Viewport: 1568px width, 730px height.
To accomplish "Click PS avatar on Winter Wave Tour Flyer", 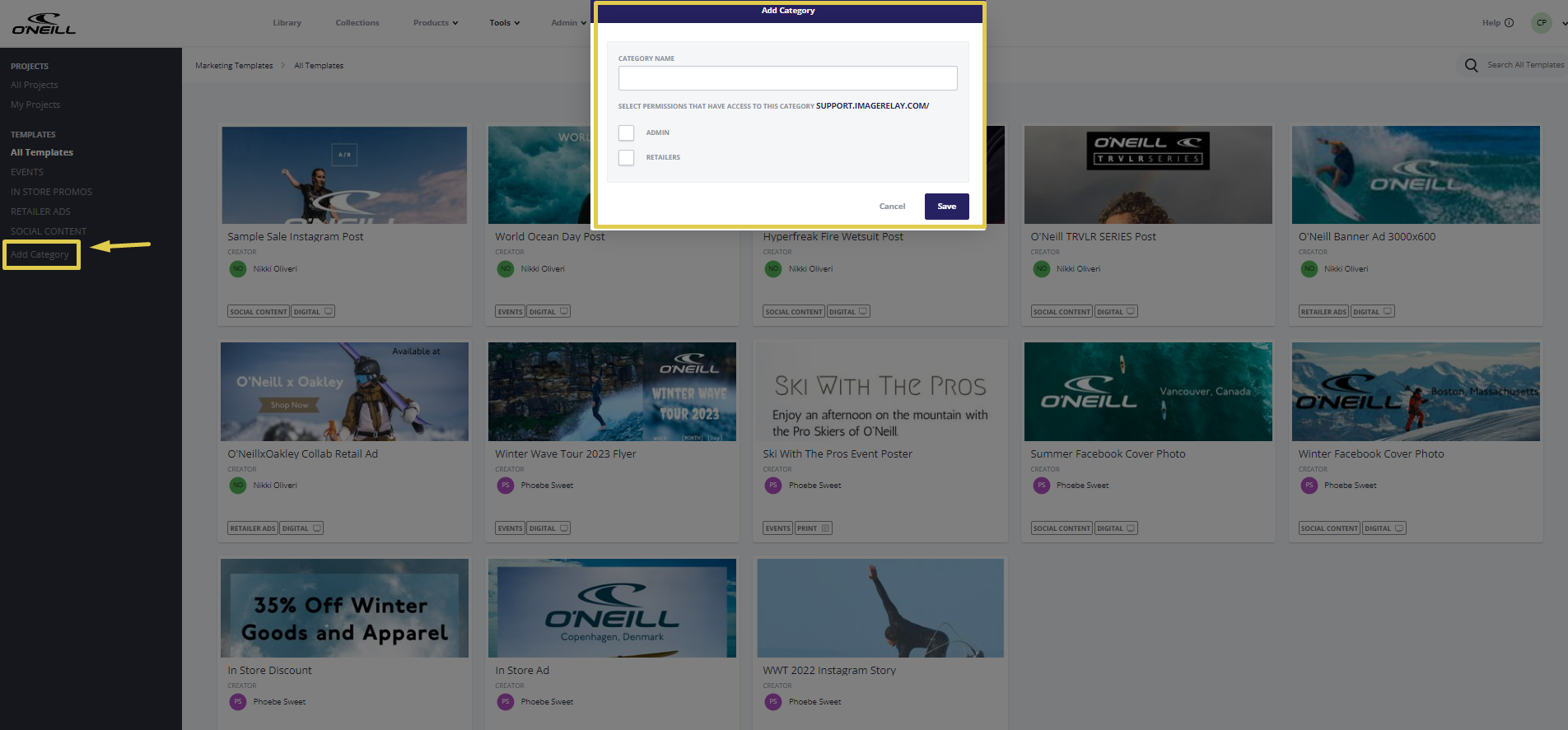I will (506, 485).
